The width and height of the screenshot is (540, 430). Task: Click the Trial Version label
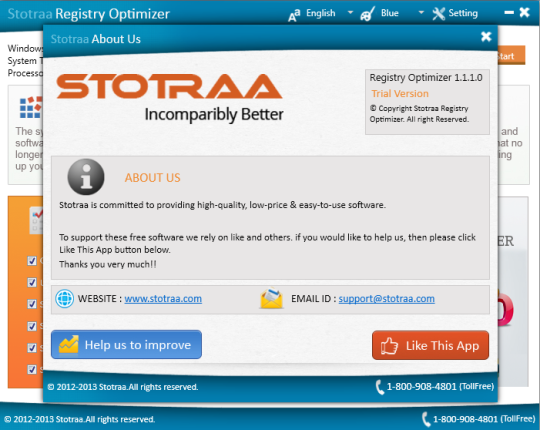[x=400, y=93]
